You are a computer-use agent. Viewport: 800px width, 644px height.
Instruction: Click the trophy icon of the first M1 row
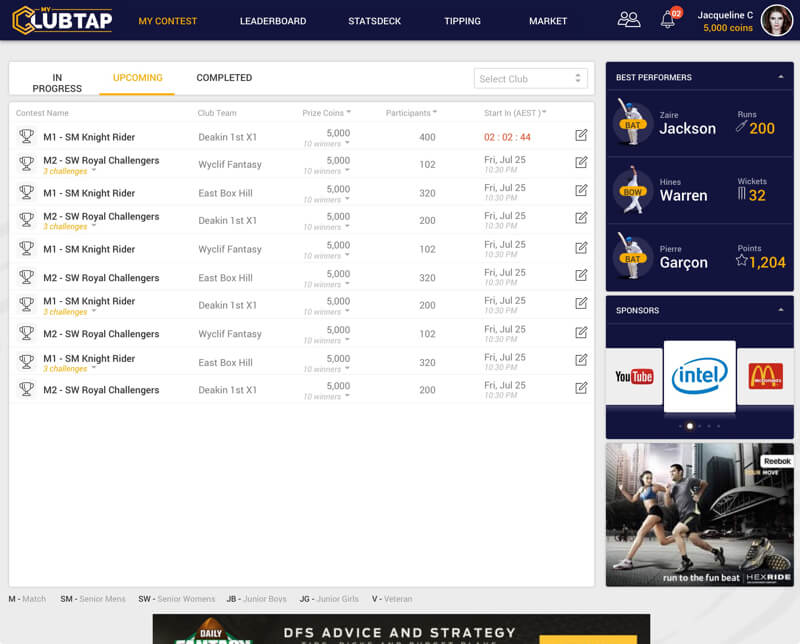[27, 136]
